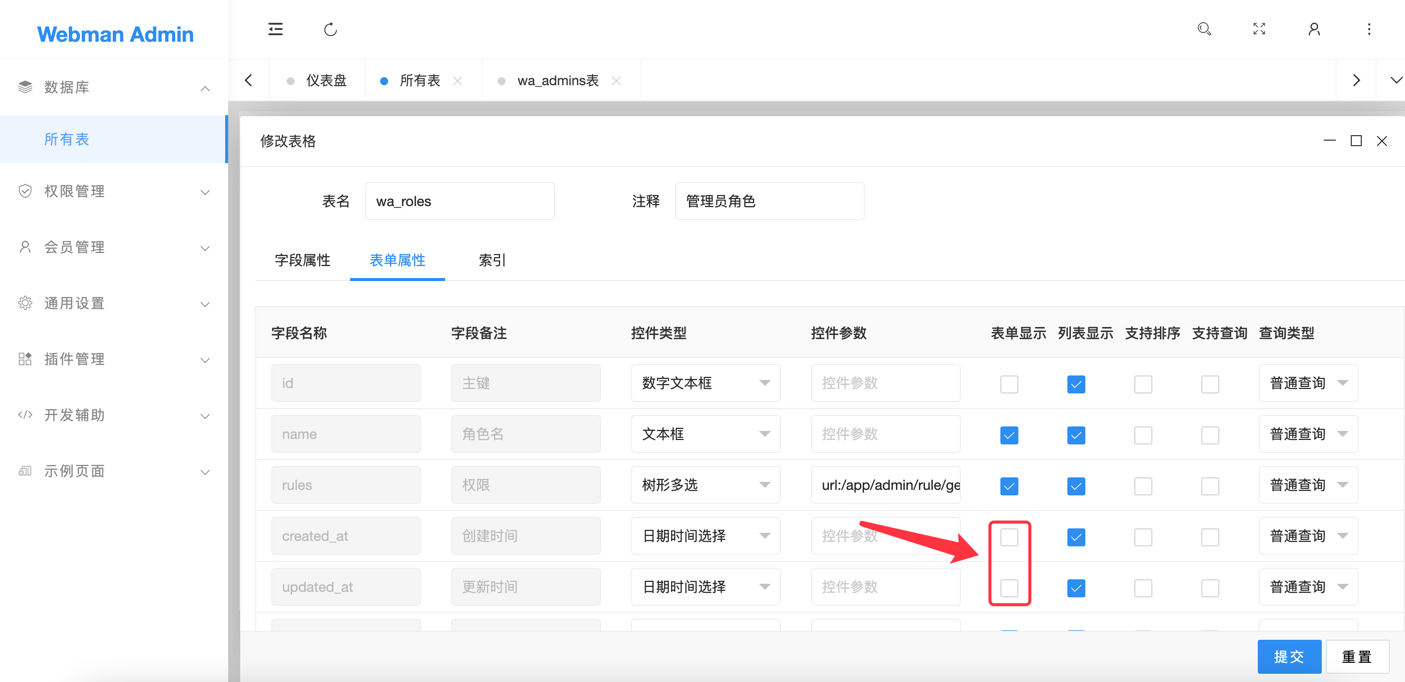Open 控件类型 dropdown for the id row
Viewport: 1405px width, 682px height.
click(x=706, y=383)
